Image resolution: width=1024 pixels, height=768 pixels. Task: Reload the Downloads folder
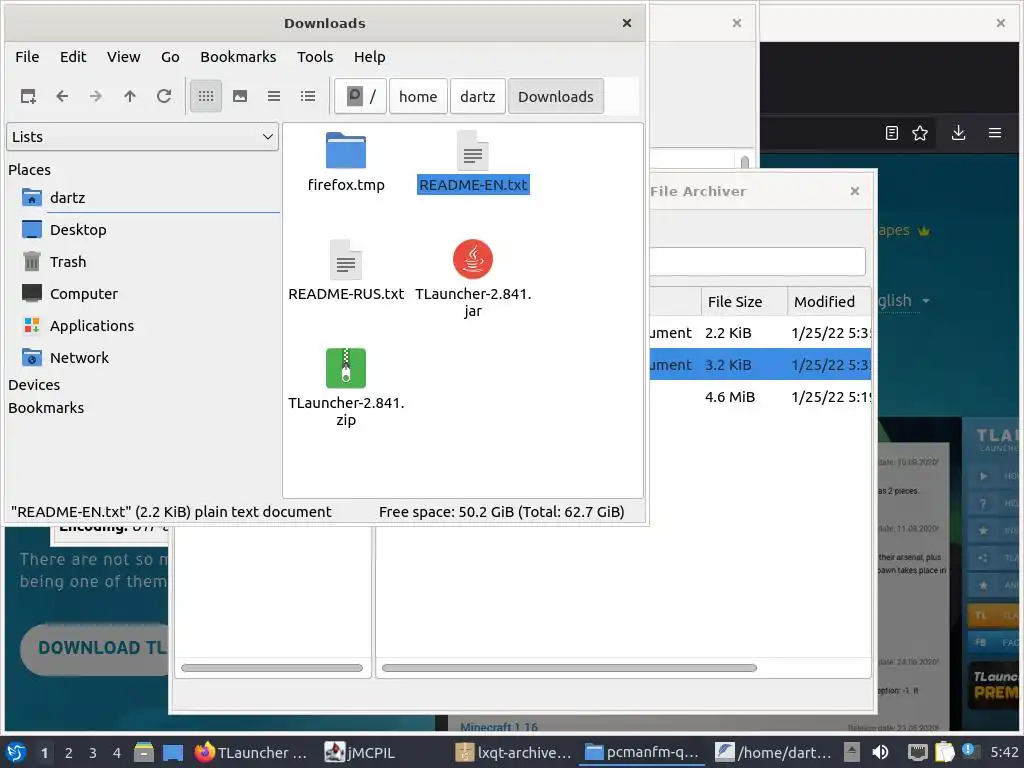tap(164, 97)
